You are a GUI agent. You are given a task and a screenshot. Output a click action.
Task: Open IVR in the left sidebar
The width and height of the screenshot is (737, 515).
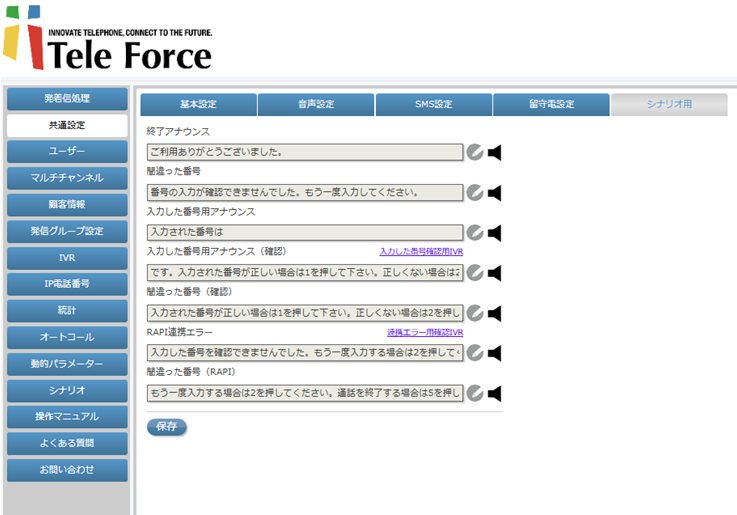tap(67, 258)
